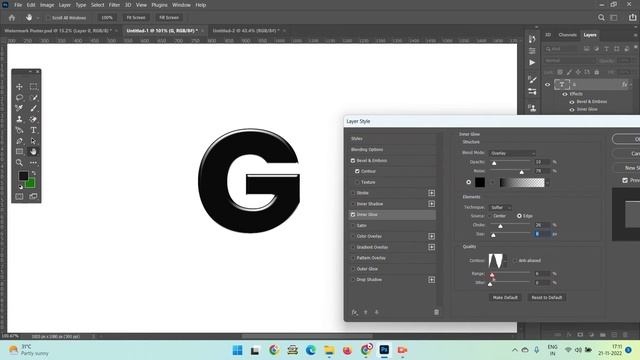Select the Rectangular Marquee tool
640x360 pixels.
click(33, 87)
